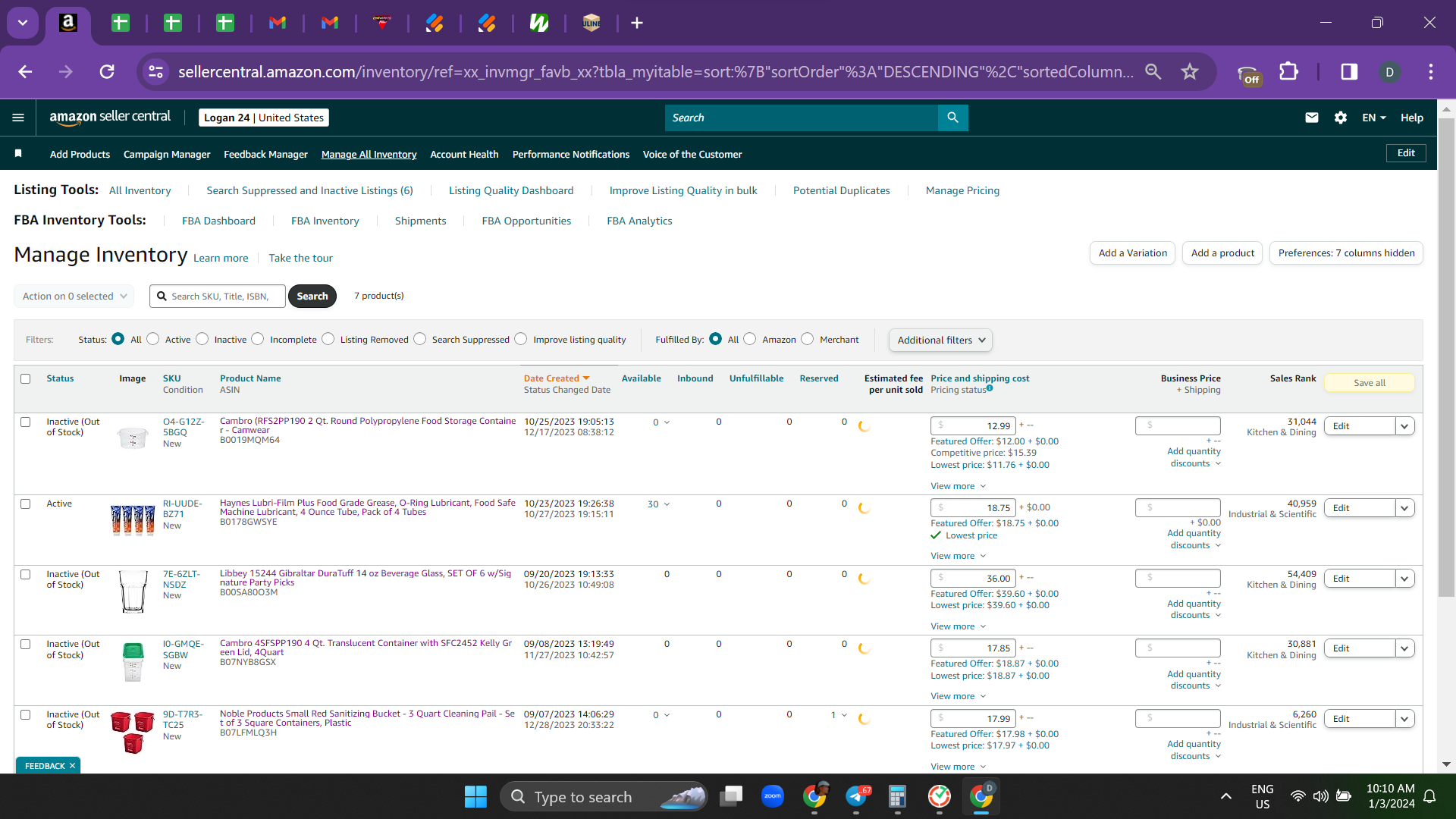Expand the Additional filters dropdown
1456x819 pixels.
click(x=940, y=340)
